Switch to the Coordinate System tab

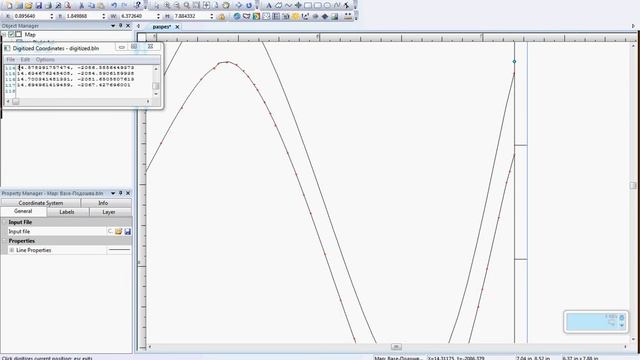40,203
